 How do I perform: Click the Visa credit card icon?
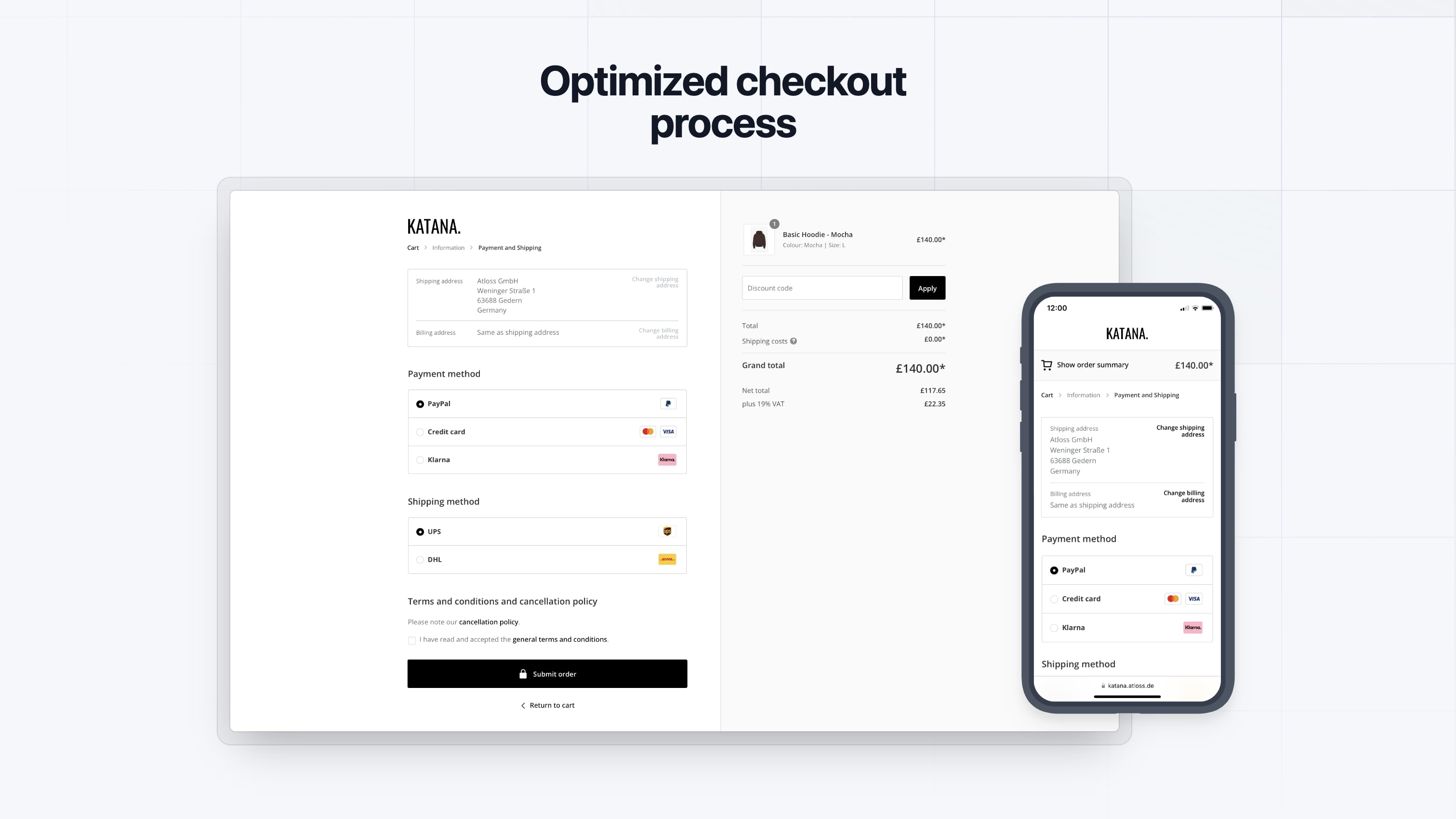pos(668,431)
